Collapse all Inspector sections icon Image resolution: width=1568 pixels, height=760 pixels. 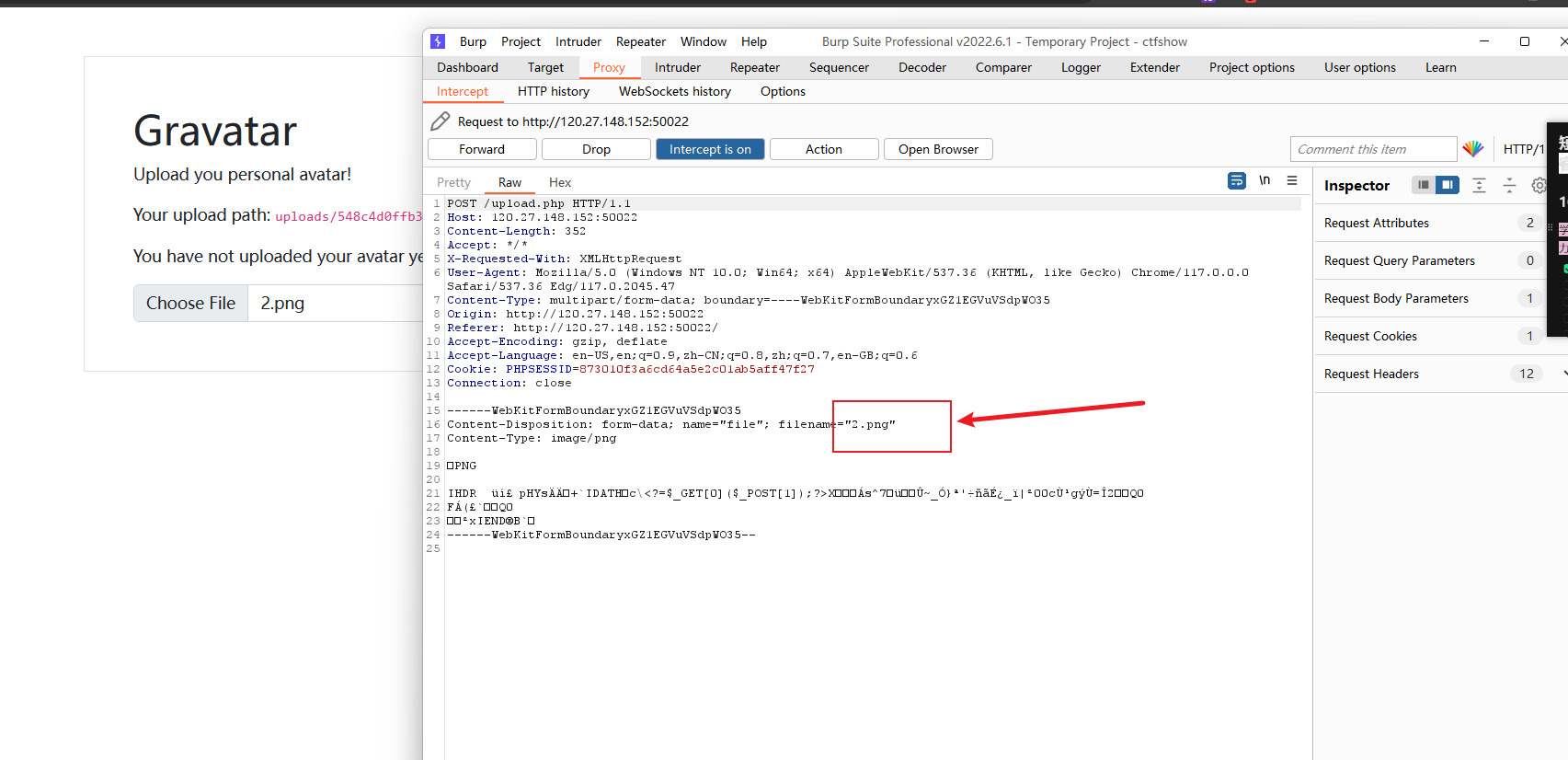tap(1509, 185)
